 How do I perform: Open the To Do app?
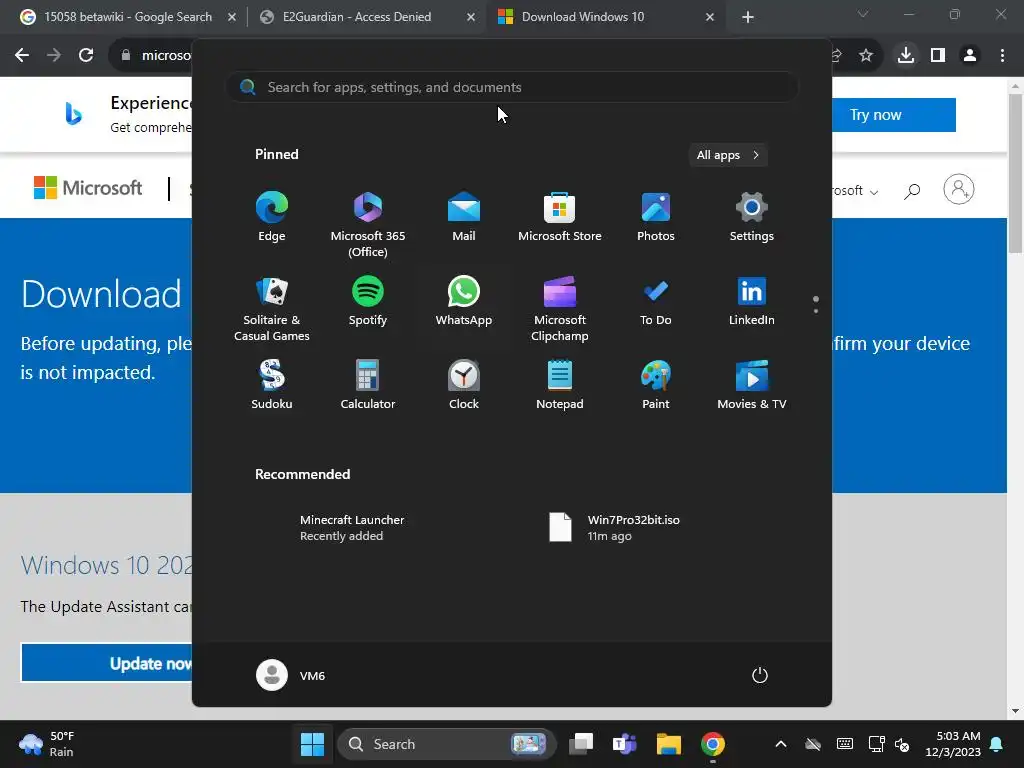656,301
